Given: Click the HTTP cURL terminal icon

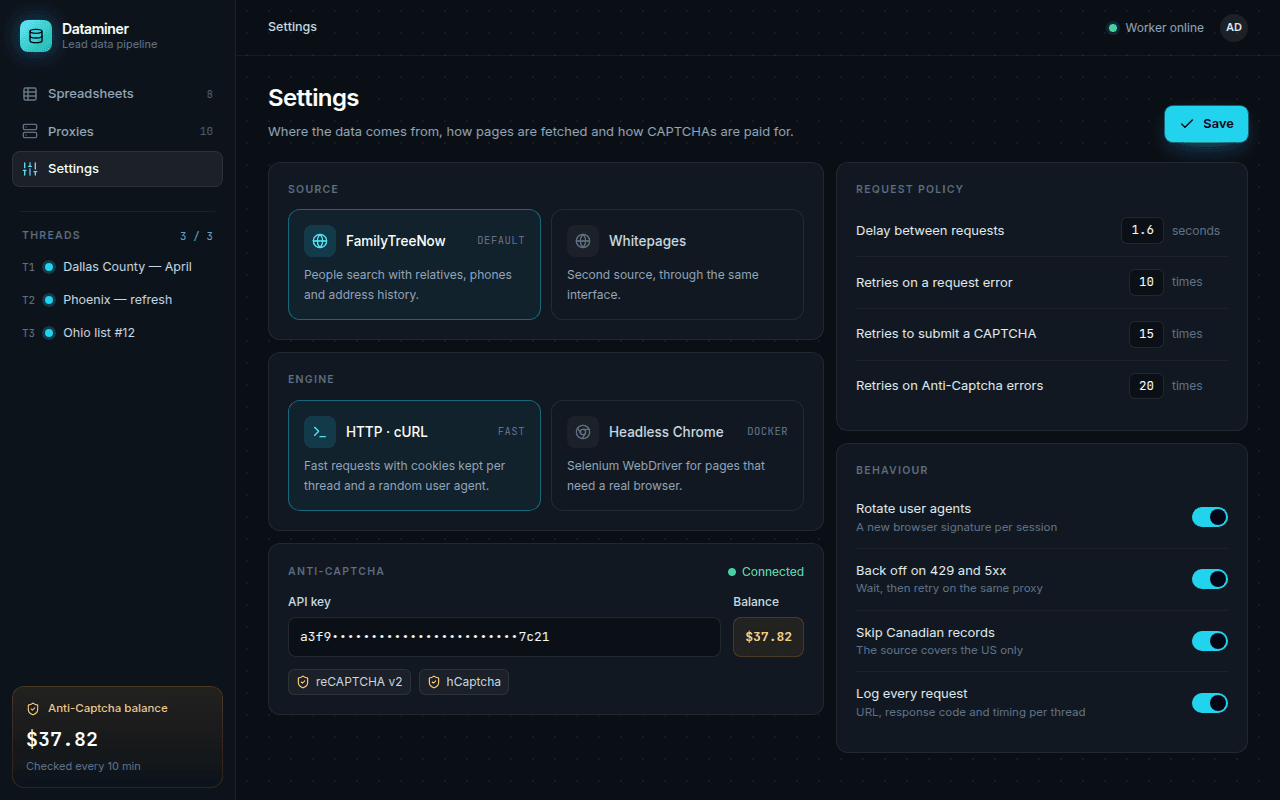Looking at the screenshot, I should coord(320,432).
